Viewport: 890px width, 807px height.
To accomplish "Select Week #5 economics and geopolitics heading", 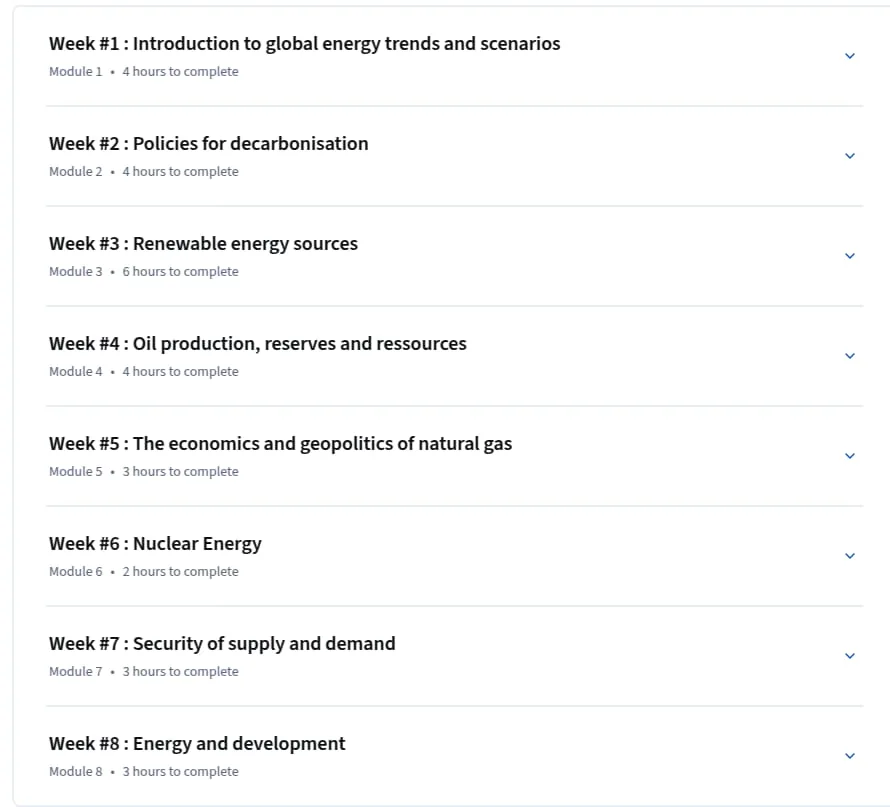I will point(280,444).
